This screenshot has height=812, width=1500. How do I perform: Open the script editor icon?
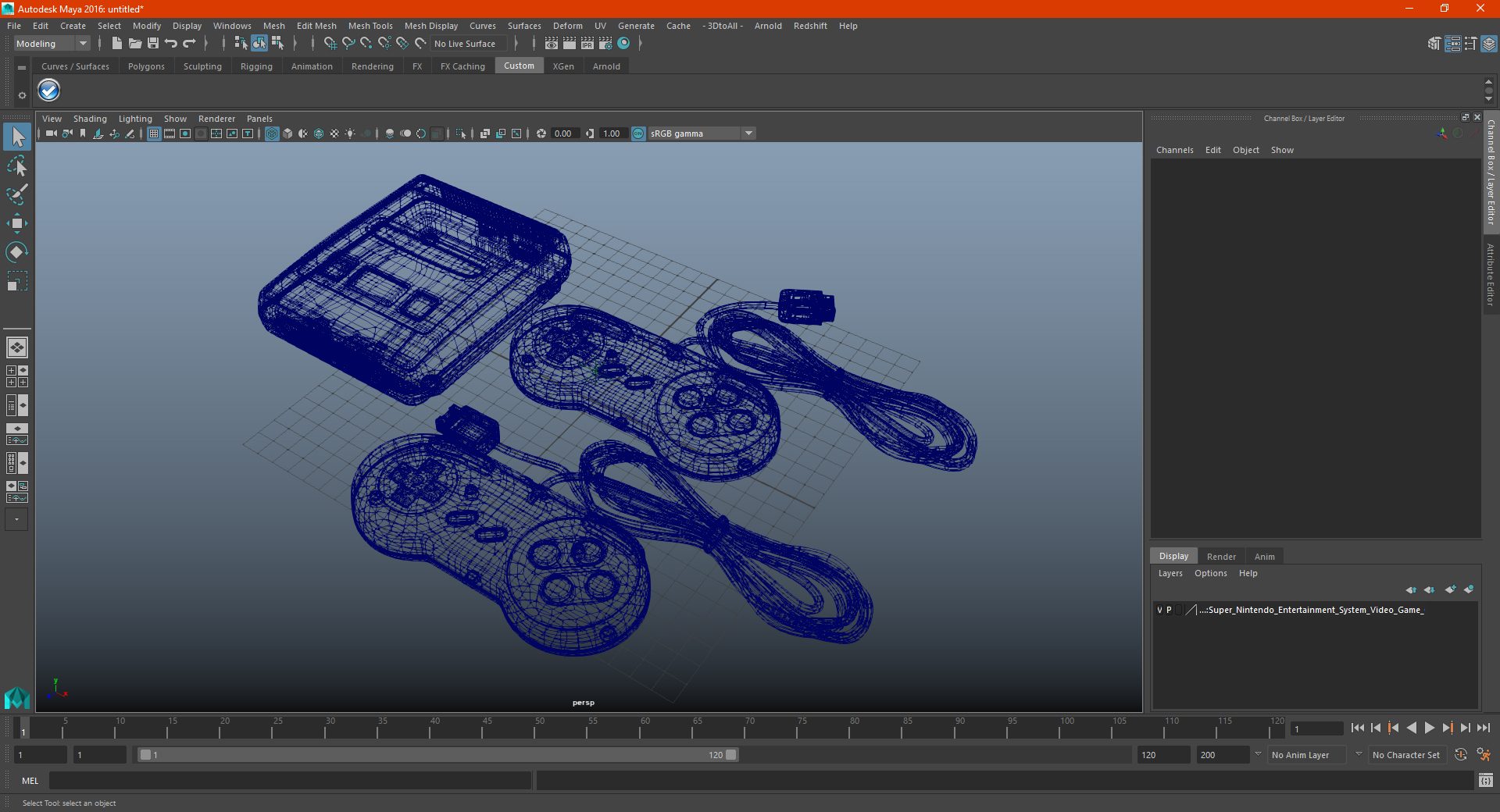click(x=1486, y=780)
